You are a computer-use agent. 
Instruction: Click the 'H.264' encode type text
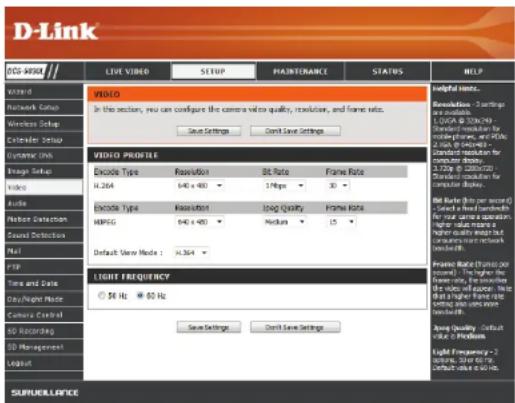point(104,186)
